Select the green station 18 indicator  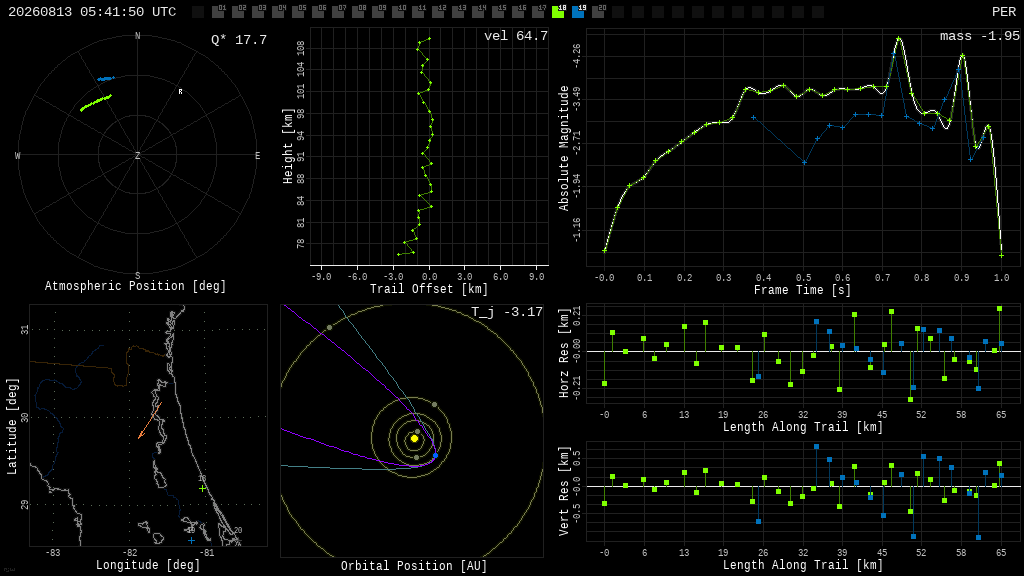[x=558, y=11]
